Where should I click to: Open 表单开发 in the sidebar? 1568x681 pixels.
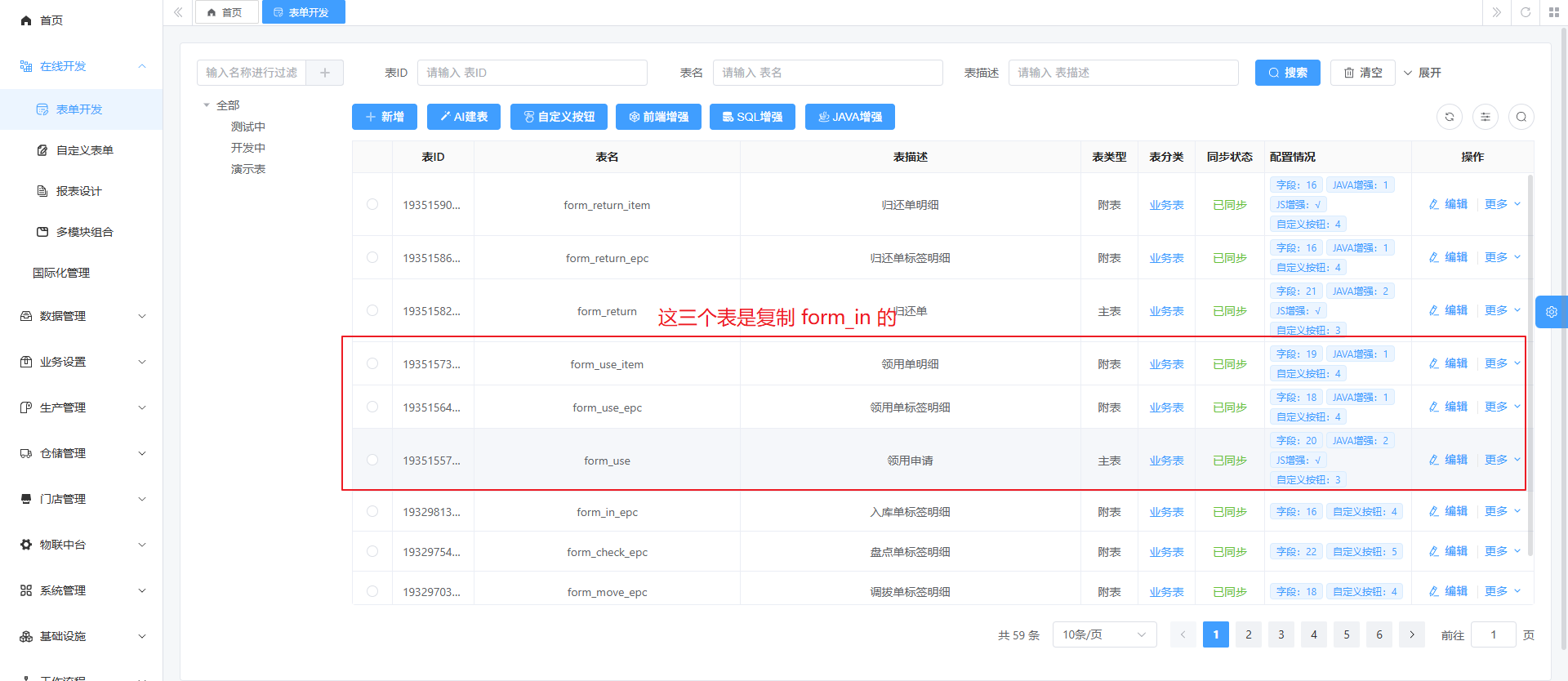point(79,109)
